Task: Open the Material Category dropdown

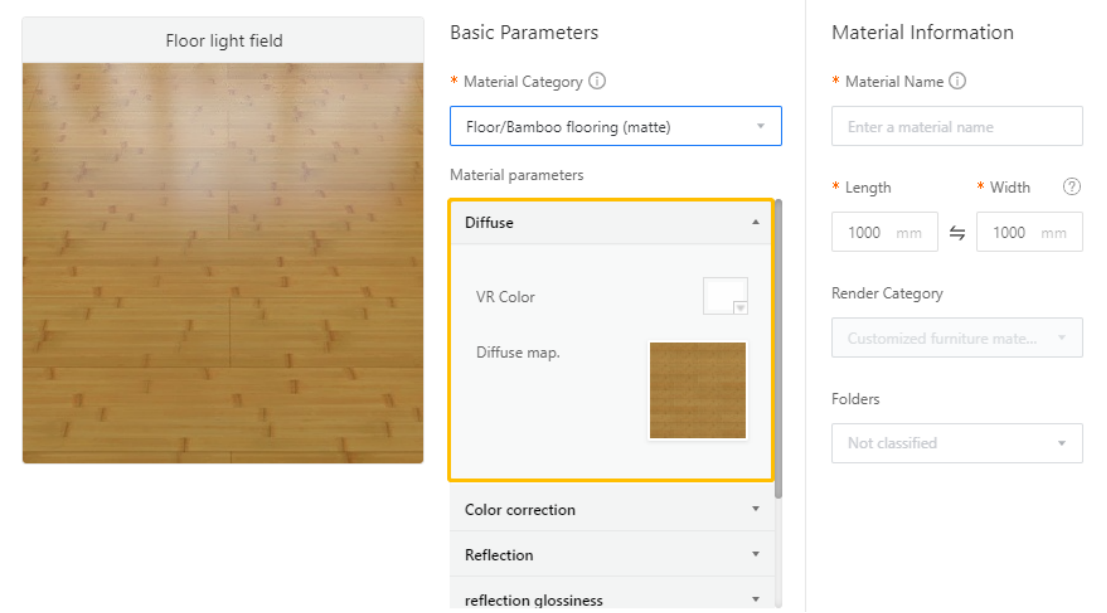Action: (x=615, y=127)
